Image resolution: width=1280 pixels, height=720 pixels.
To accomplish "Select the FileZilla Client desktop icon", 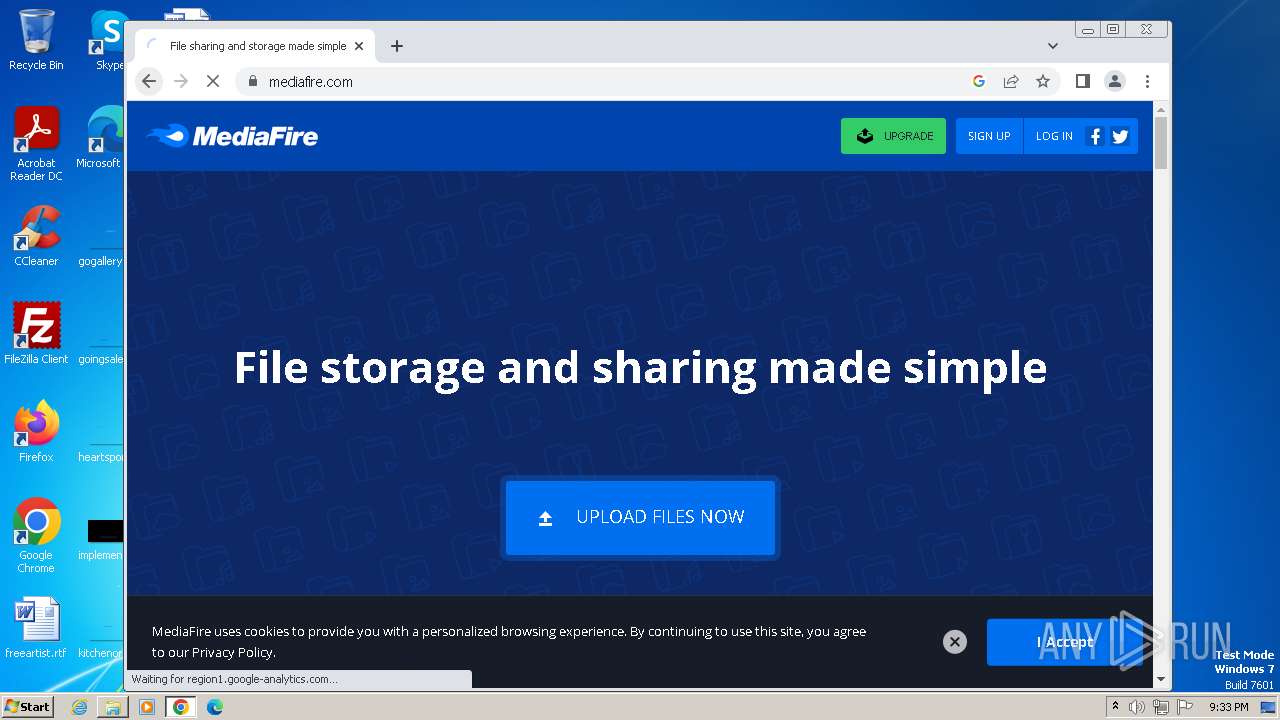I will coord(36,334).
